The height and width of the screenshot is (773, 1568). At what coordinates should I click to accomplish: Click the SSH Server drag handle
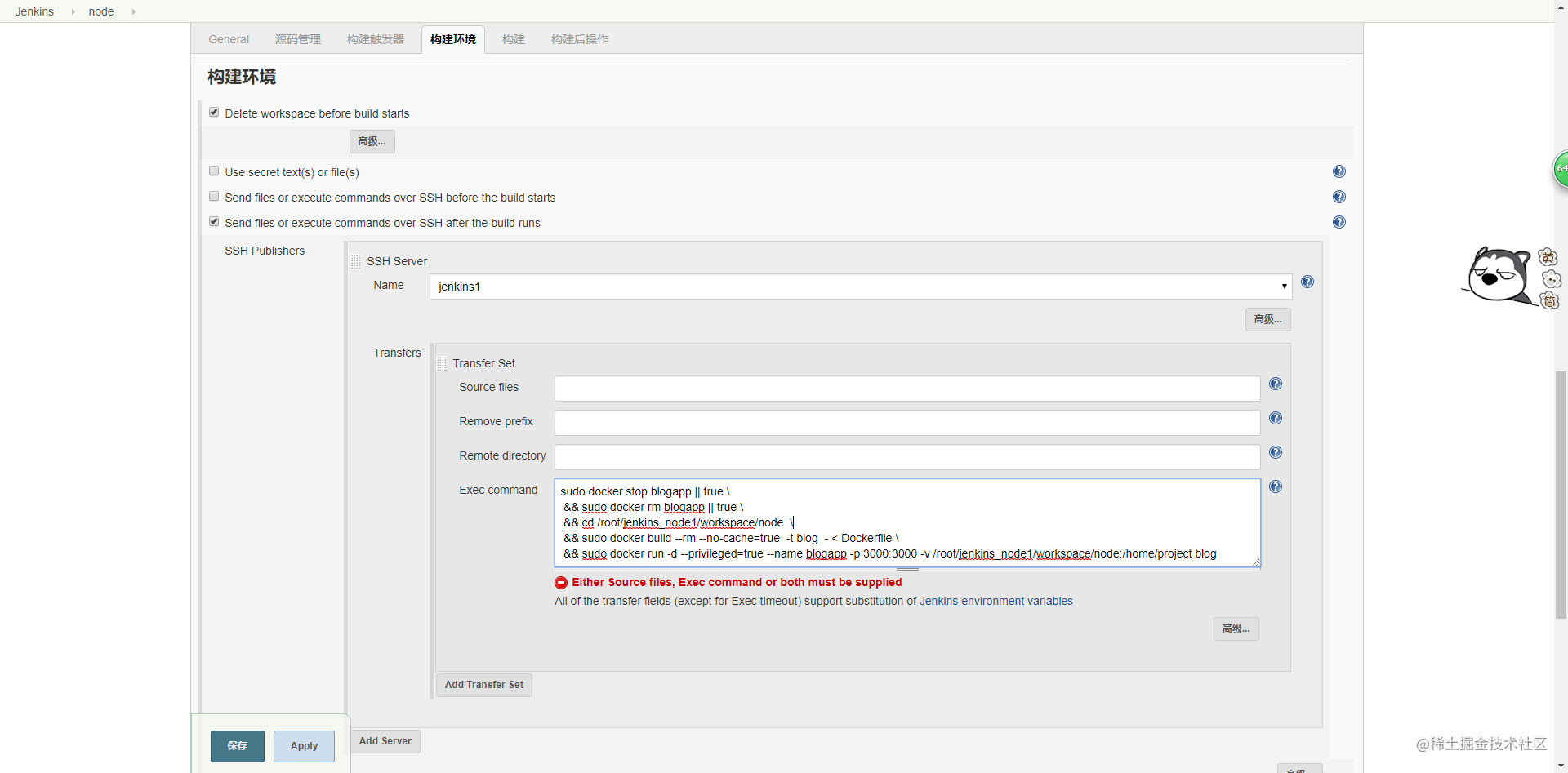tap(356, 261)
